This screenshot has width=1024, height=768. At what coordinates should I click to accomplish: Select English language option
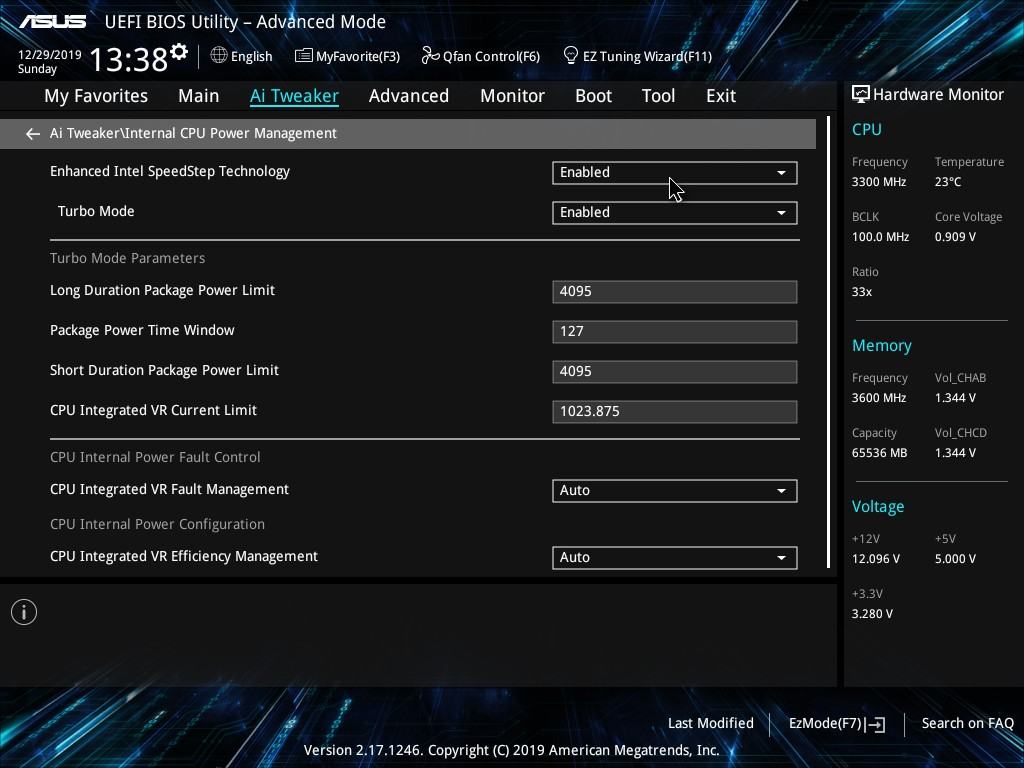coord(251,56)
